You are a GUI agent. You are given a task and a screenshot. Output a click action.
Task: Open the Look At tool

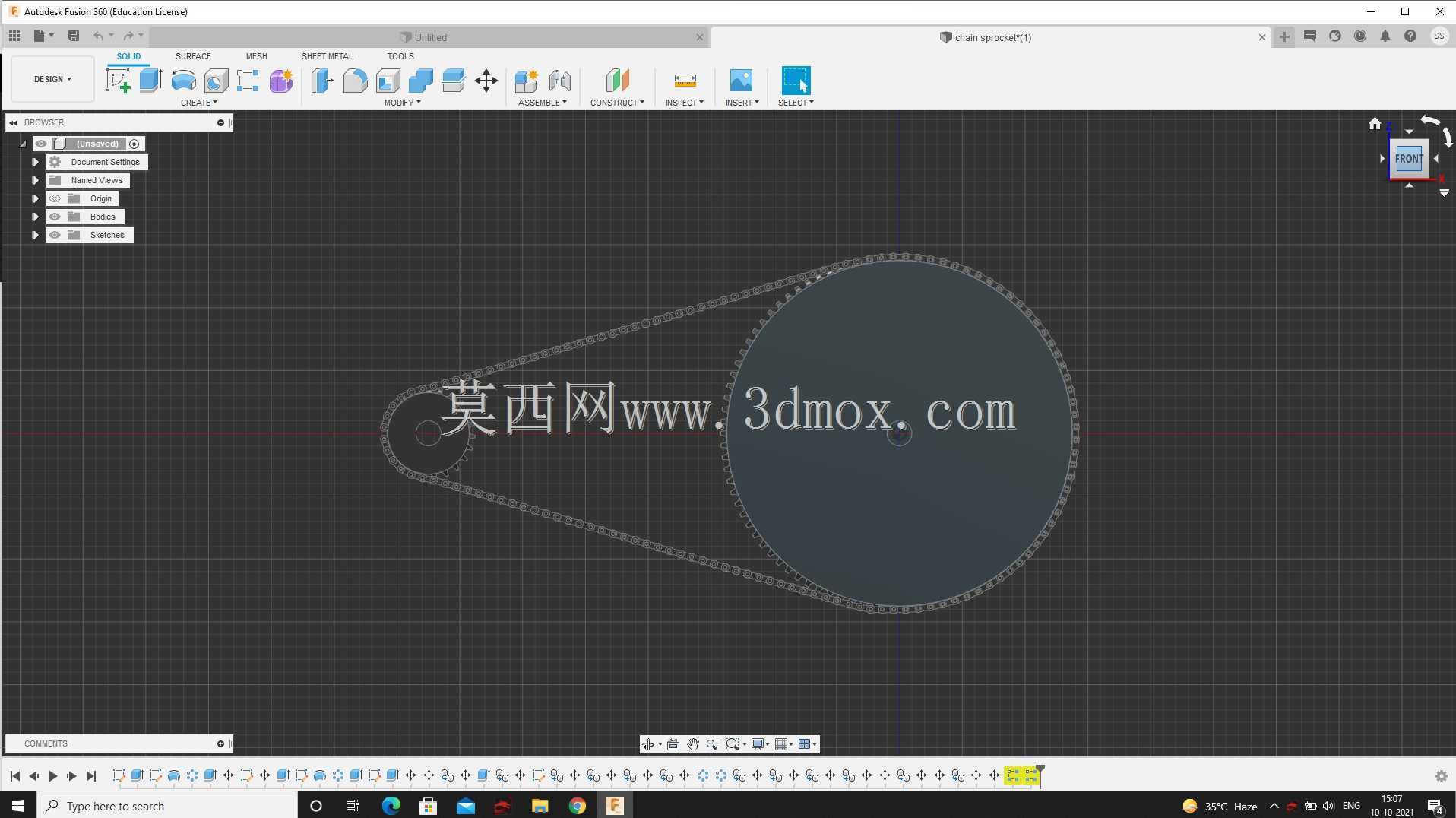pyautogui.click(x=673, y=744)
